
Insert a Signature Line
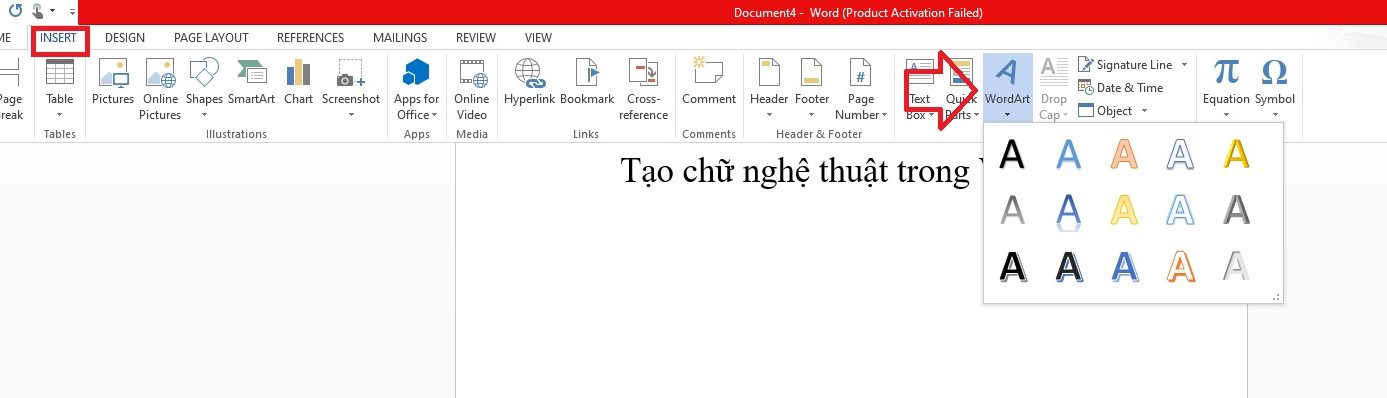click(1126, 65)
